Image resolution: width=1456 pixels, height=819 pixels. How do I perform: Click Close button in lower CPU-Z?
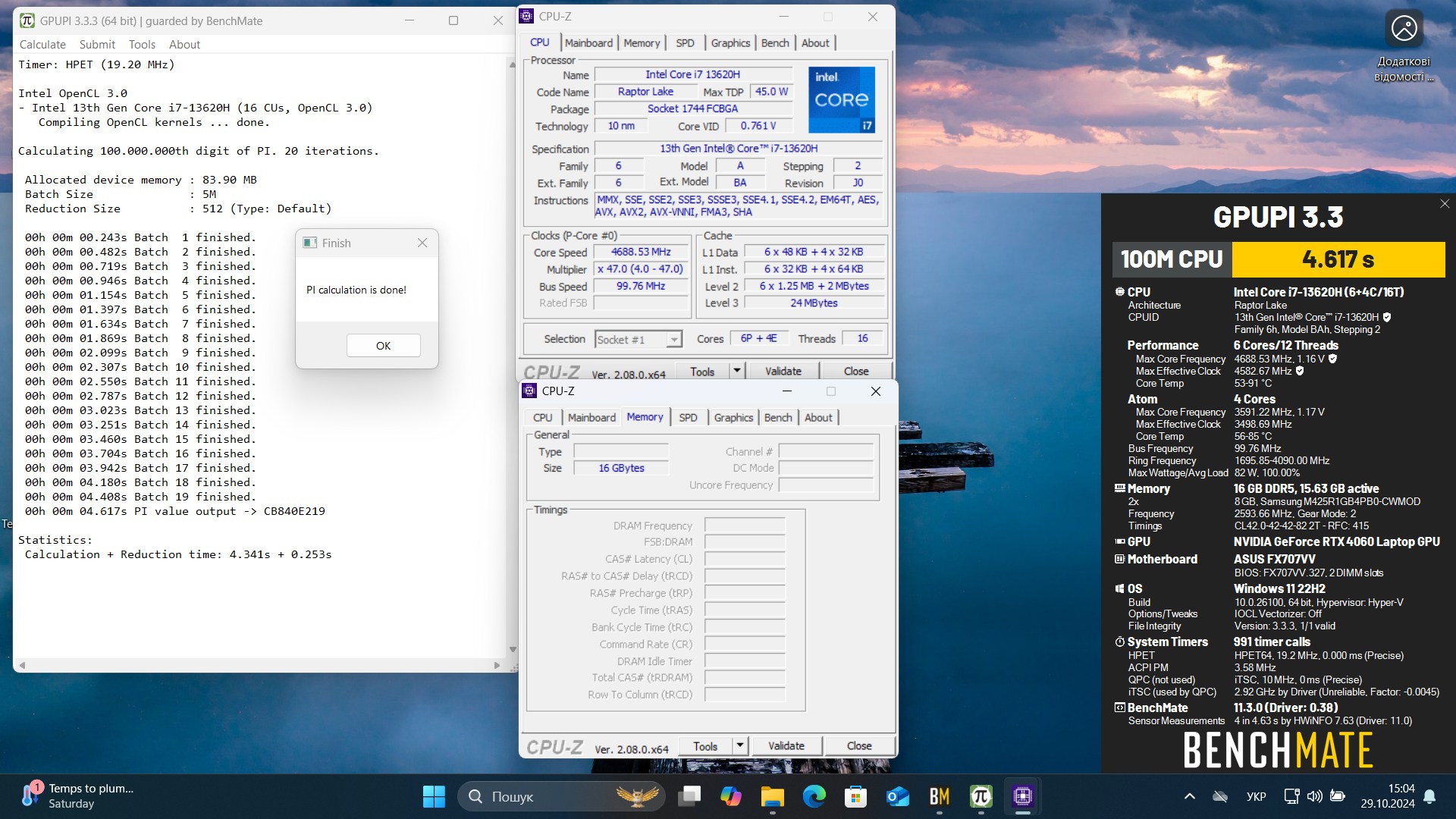(x=859, y=746)
